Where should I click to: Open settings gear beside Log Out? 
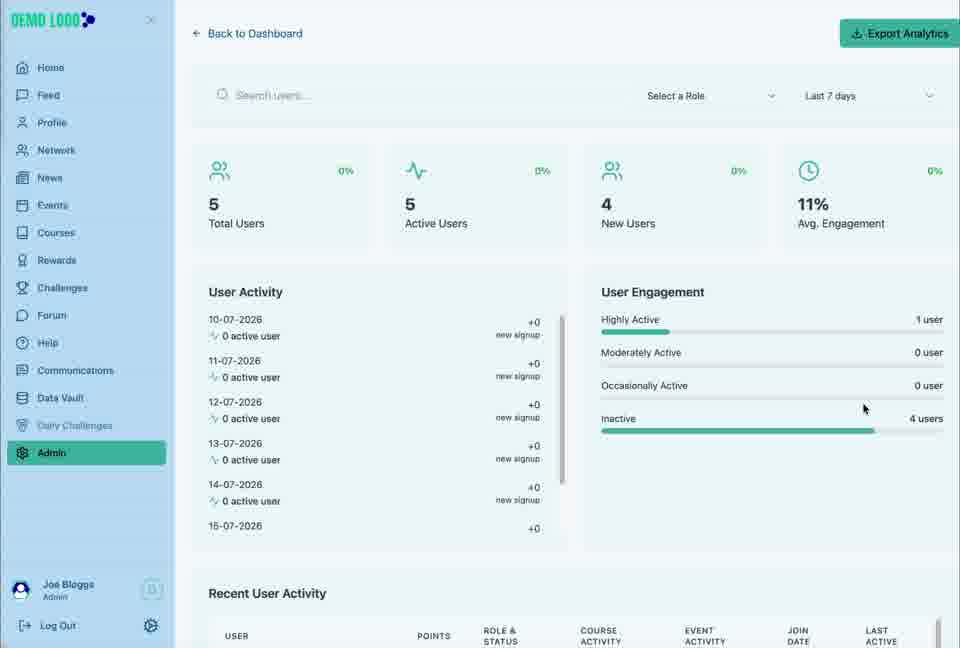(x=151, y=626)
